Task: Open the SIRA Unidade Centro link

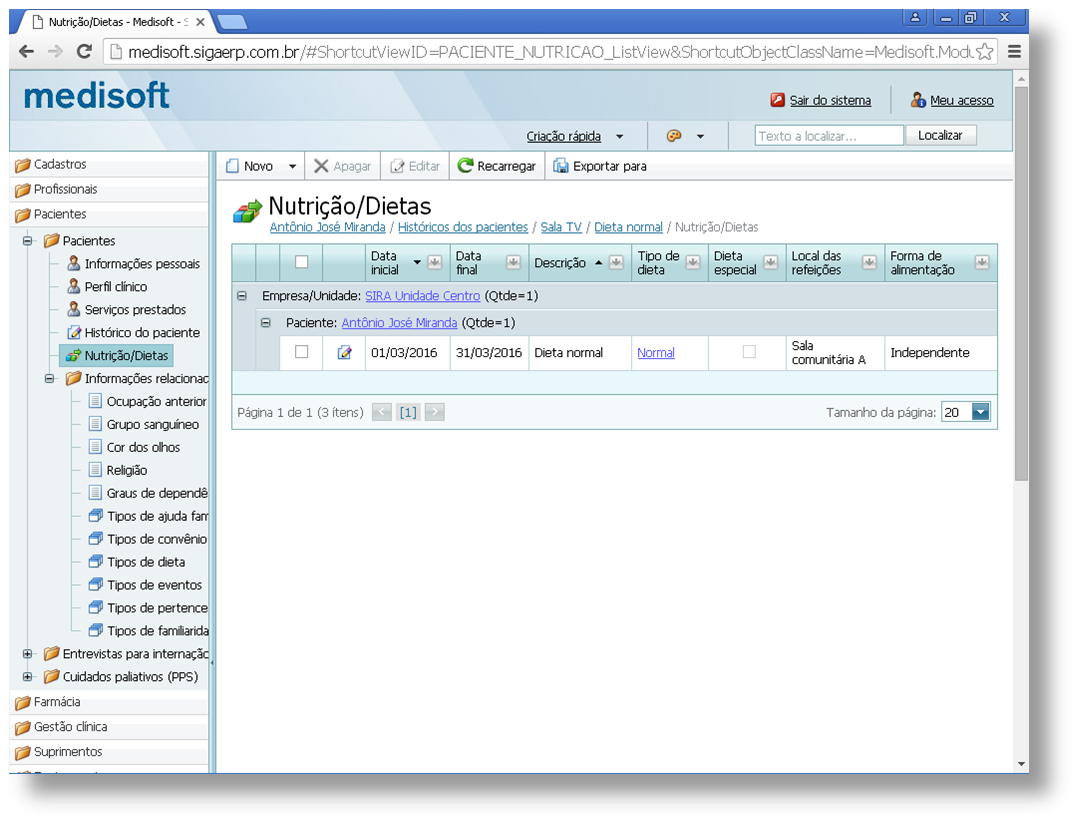Action: [x=422, y=296]
